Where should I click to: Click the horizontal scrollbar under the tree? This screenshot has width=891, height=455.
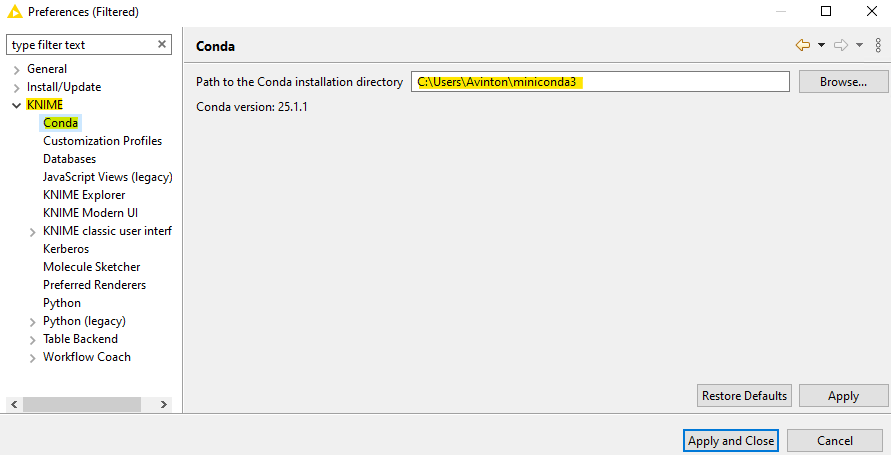(x=89, y=404)
